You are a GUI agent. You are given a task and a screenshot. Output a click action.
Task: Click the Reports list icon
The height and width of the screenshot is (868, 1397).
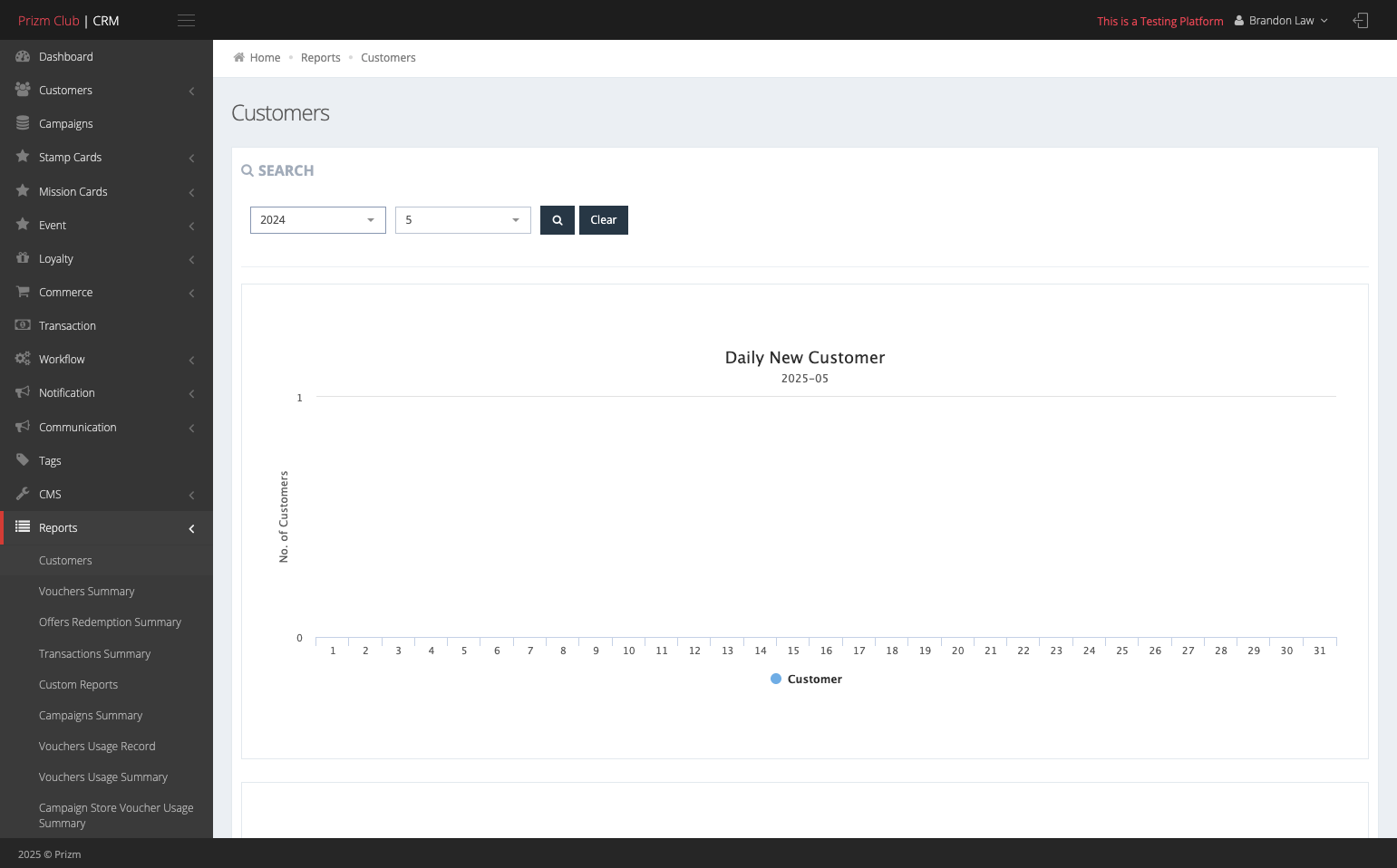(x=23, y=527)
